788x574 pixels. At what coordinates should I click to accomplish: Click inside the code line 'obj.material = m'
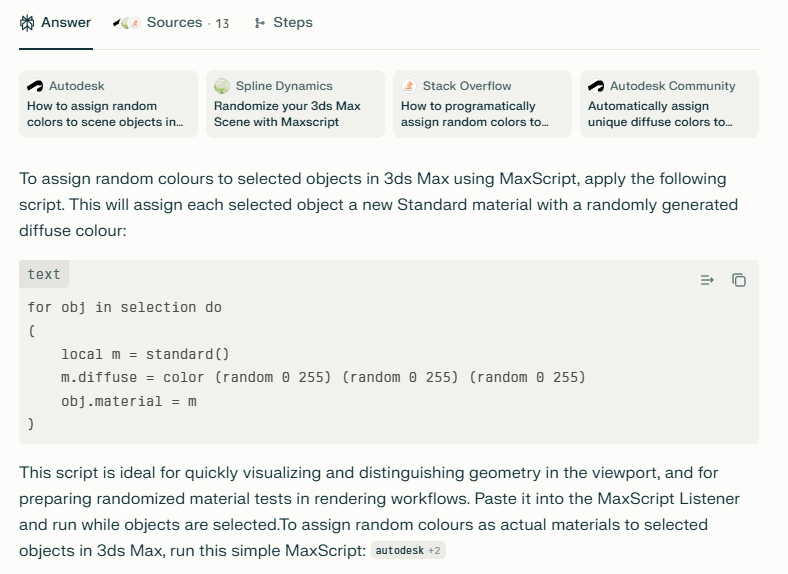[129, 400]
